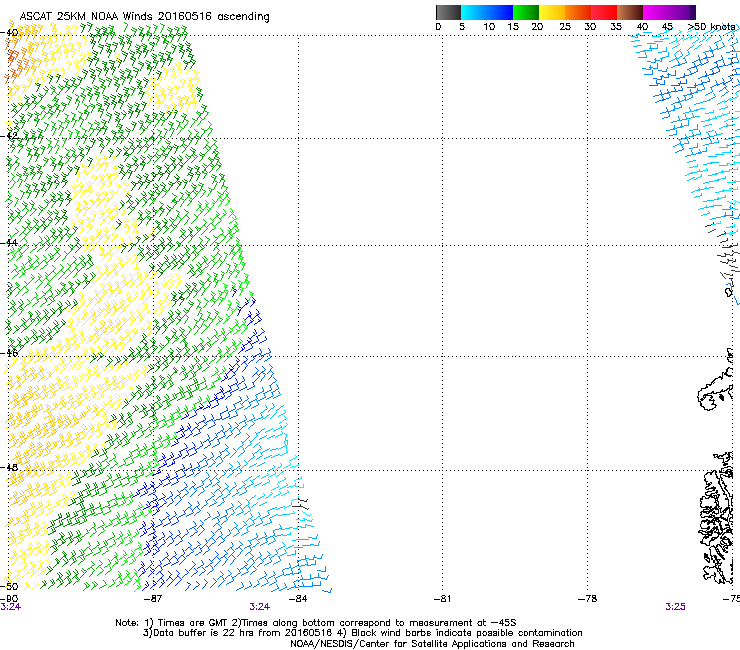
Task: Click the '-78' longitude axis label
Action: point(588,599)
